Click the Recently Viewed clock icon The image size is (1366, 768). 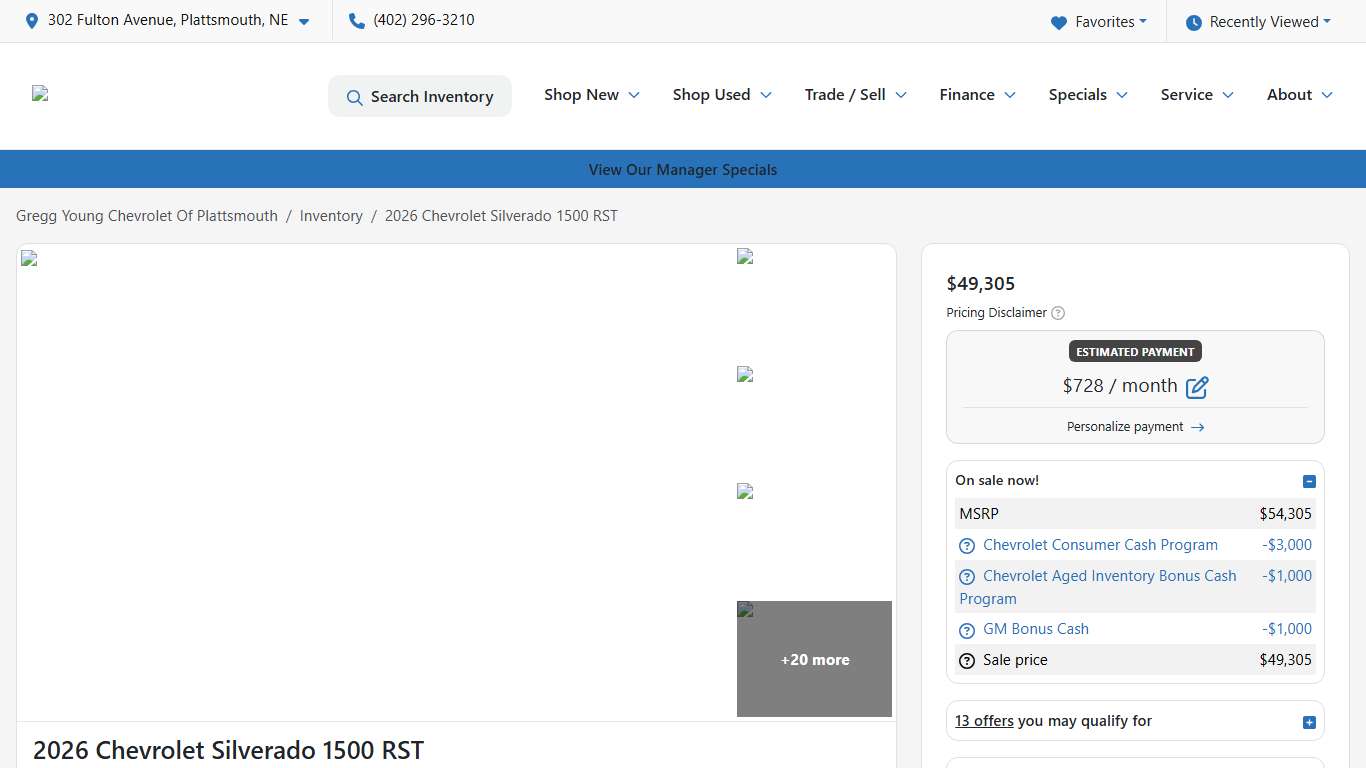tap(1193, 22)
